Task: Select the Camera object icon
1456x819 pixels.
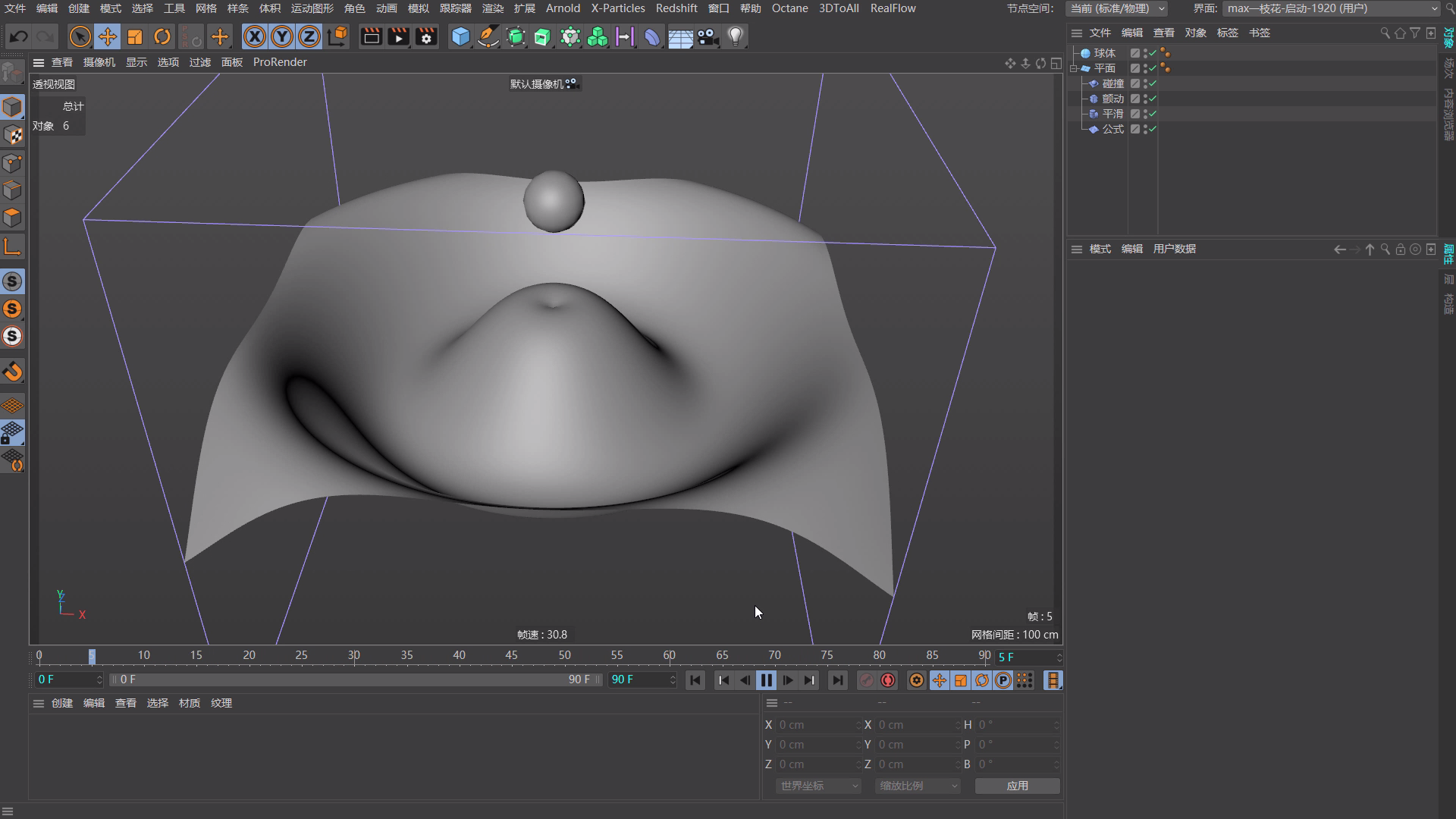Action: 708,36
